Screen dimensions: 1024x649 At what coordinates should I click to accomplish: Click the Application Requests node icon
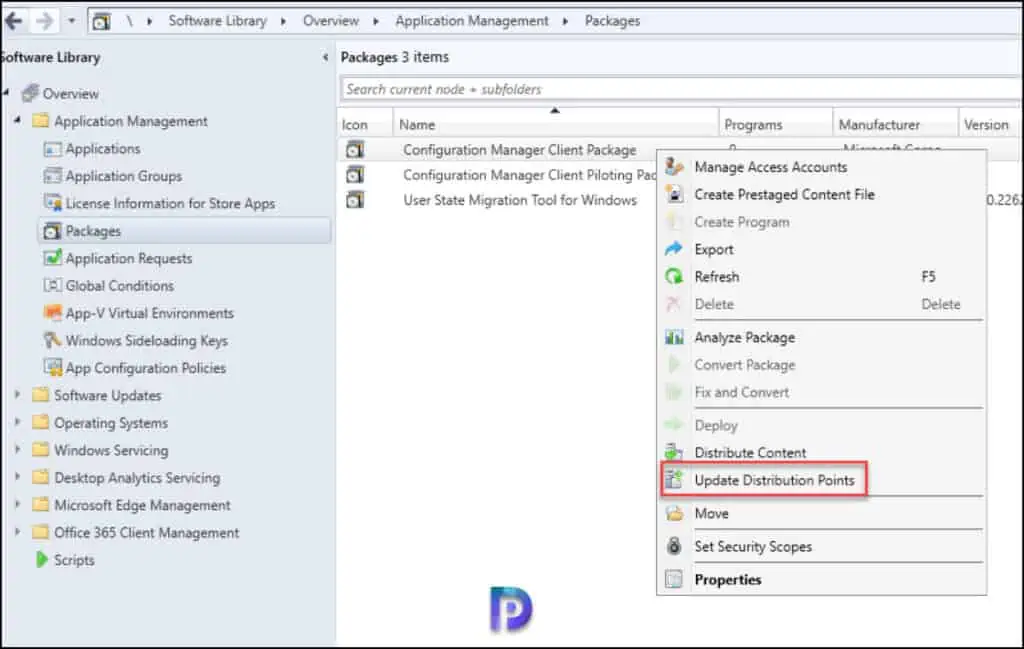click(52, 258)
